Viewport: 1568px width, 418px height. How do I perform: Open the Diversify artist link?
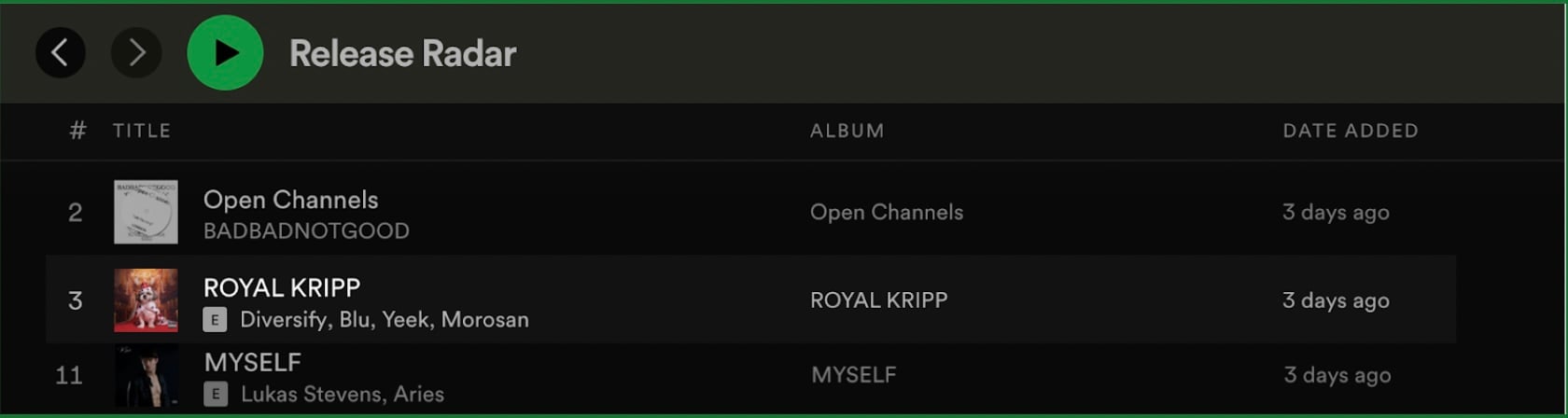click(x=284, y=320)
